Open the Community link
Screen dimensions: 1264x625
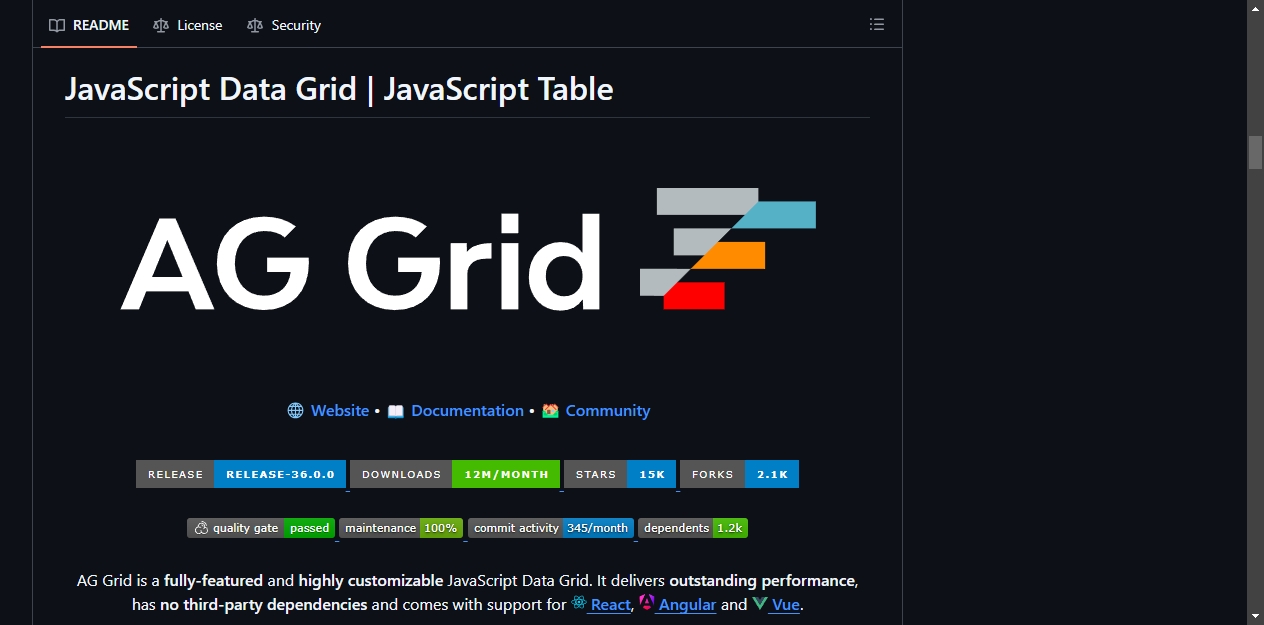(x=608, y=411)
